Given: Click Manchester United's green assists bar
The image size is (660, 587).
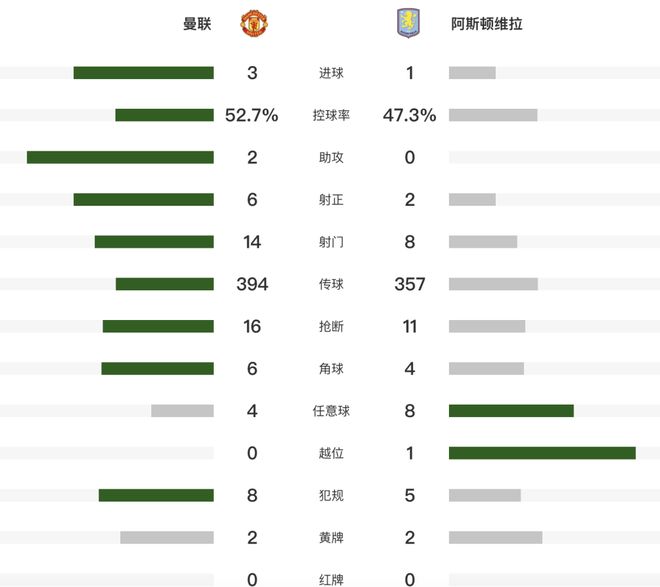Looking at the screenshot, I should pyautogui.click(x=120, y=157).
